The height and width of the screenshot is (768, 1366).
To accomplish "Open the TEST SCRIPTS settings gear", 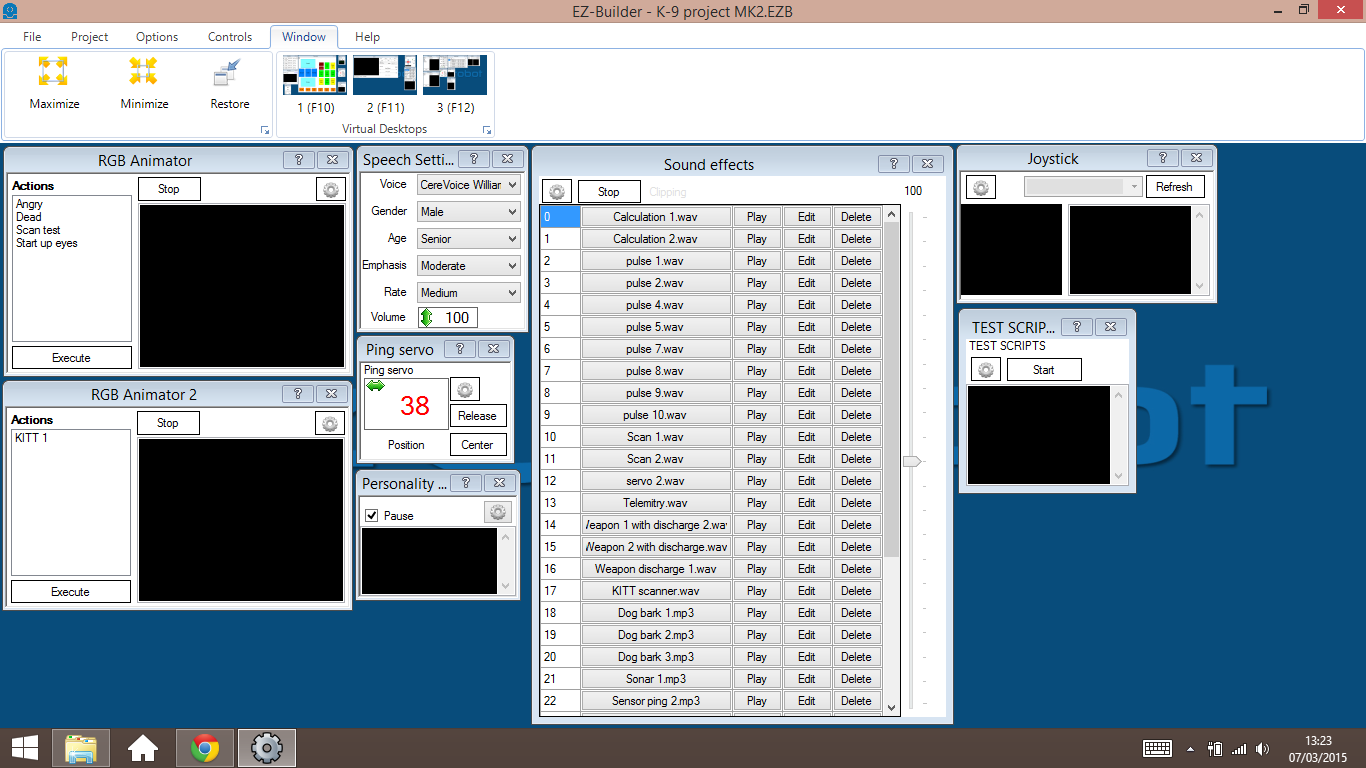I will pyautogui.click(x=985, y=368).
